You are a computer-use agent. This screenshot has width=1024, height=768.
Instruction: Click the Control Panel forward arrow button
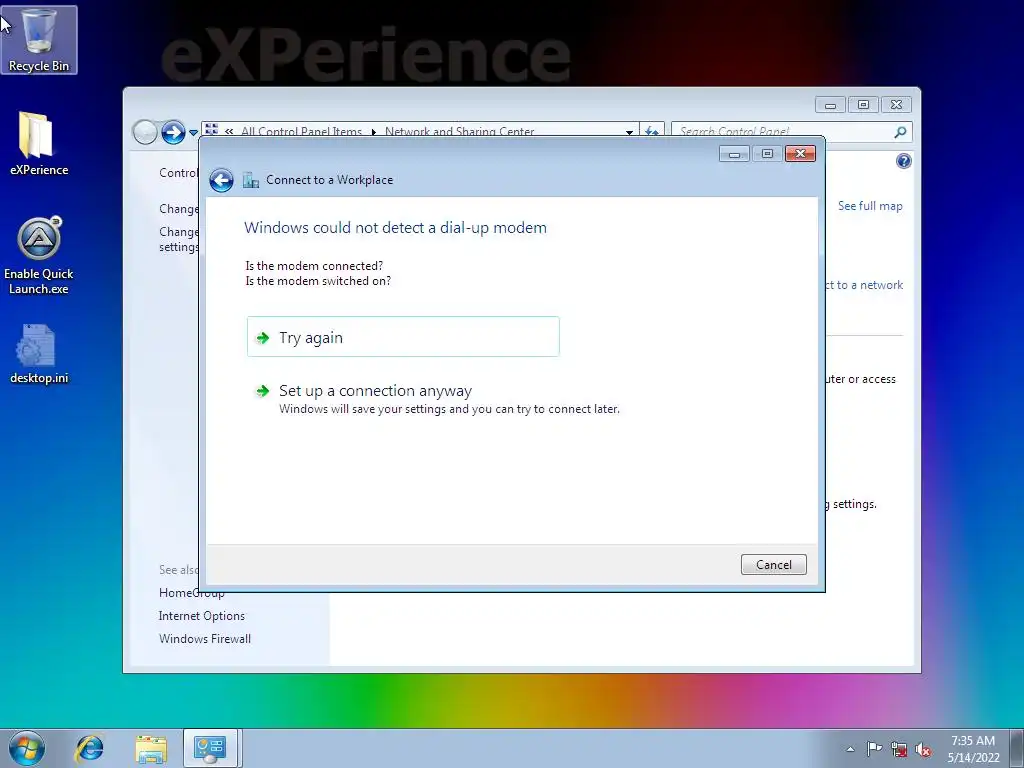173,132
